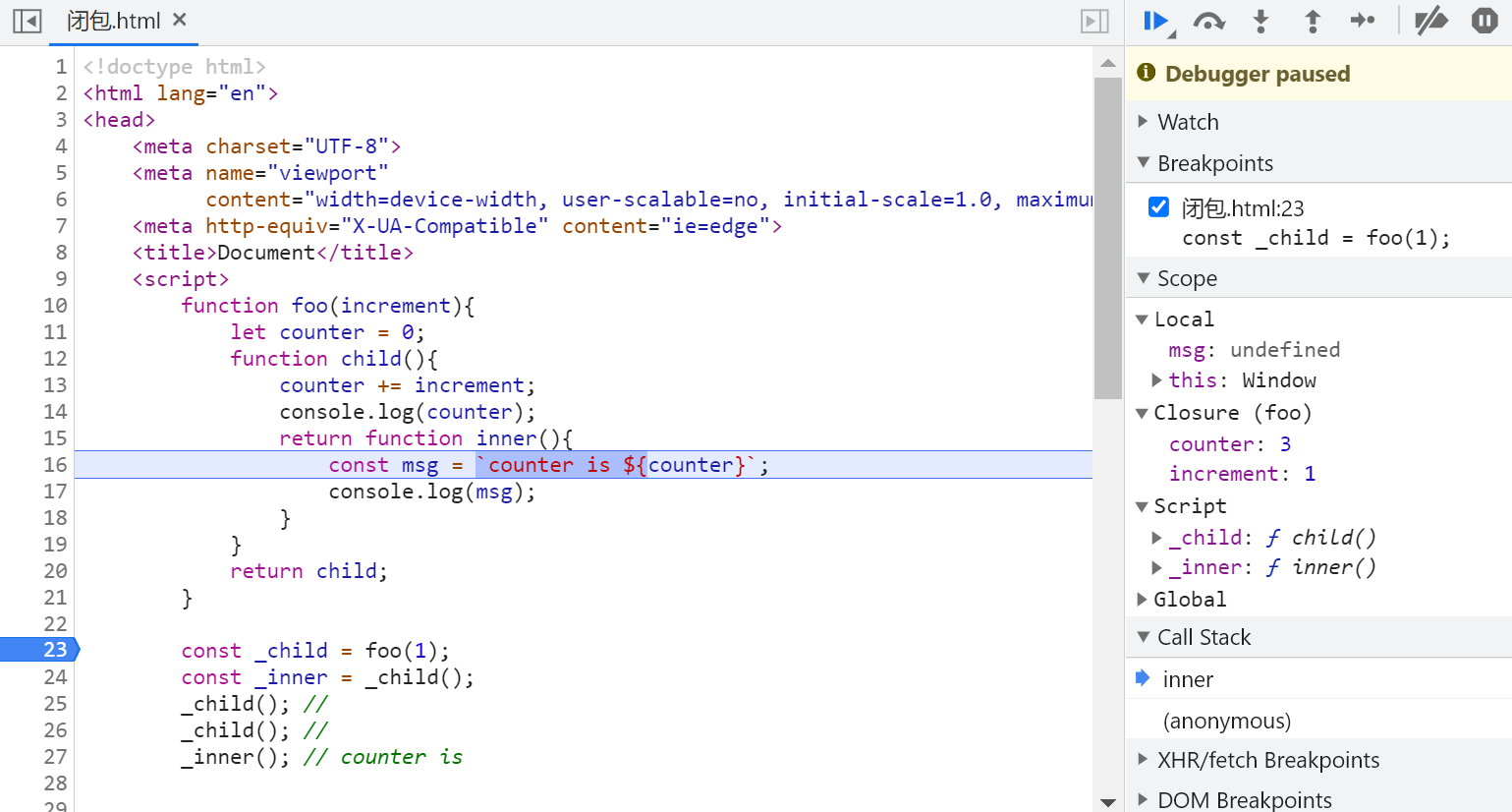Collapse the debugger sidebar pane

click(1094, 21)
